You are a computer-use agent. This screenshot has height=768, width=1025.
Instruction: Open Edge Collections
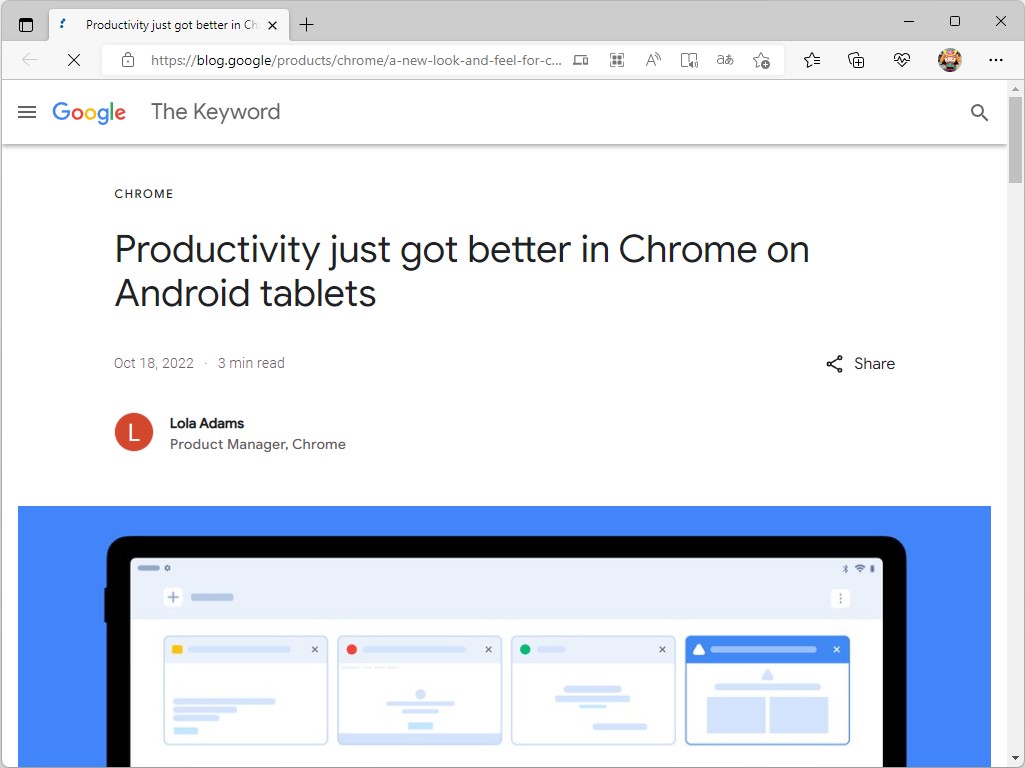tap(856, 60)
